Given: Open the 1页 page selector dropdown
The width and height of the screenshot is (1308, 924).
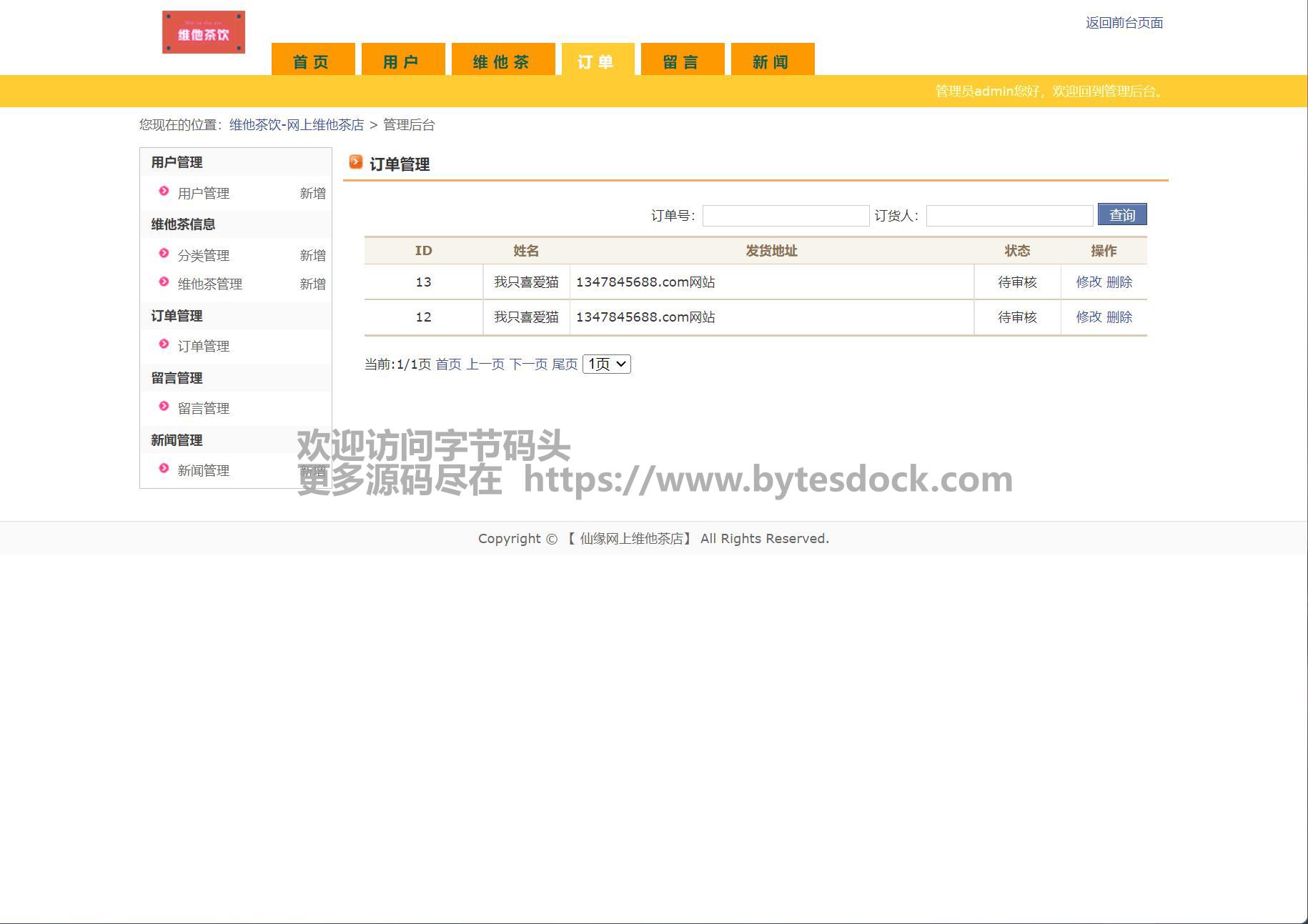Looking at the screenshot, I should pos(607,364).
